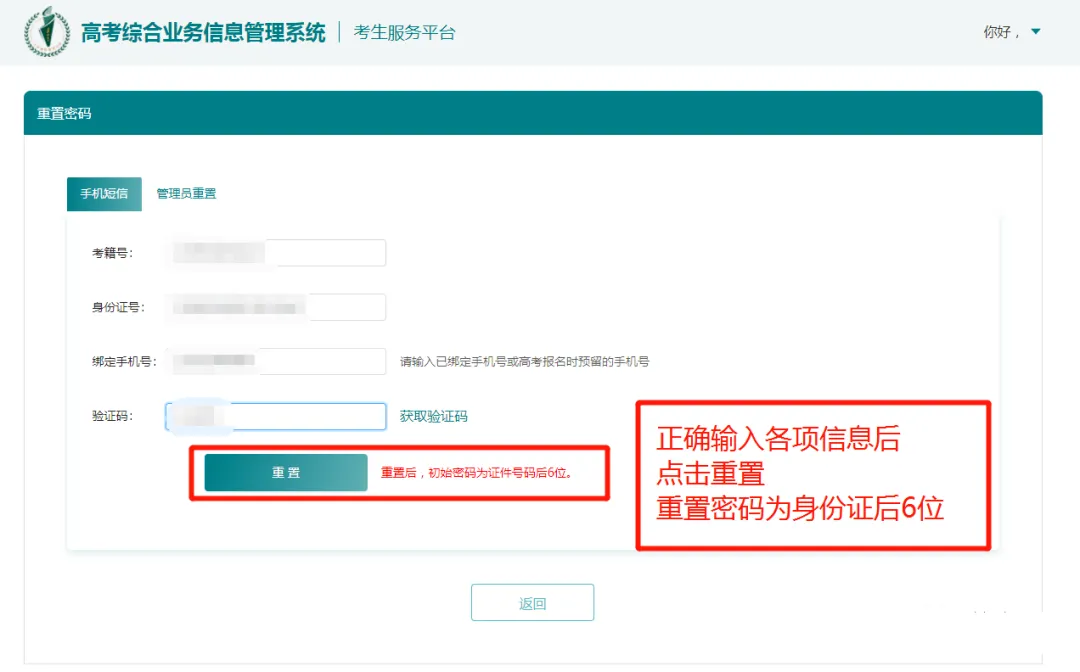Click the 重置 button
The image size is (1080, 672).
pyautogui.click(x=286, y=472)
